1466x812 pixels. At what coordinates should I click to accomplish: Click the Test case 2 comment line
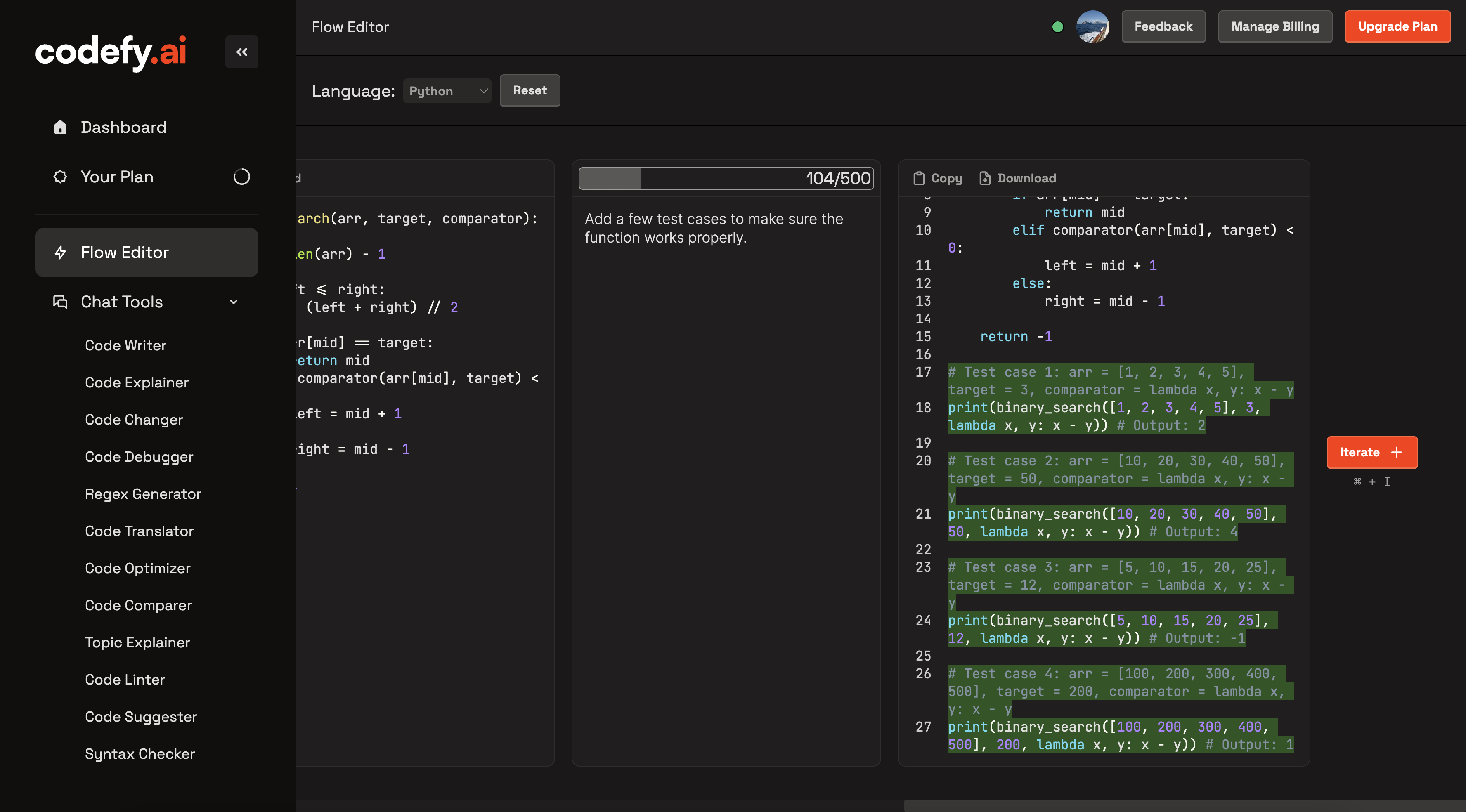tap(1121, 479)
